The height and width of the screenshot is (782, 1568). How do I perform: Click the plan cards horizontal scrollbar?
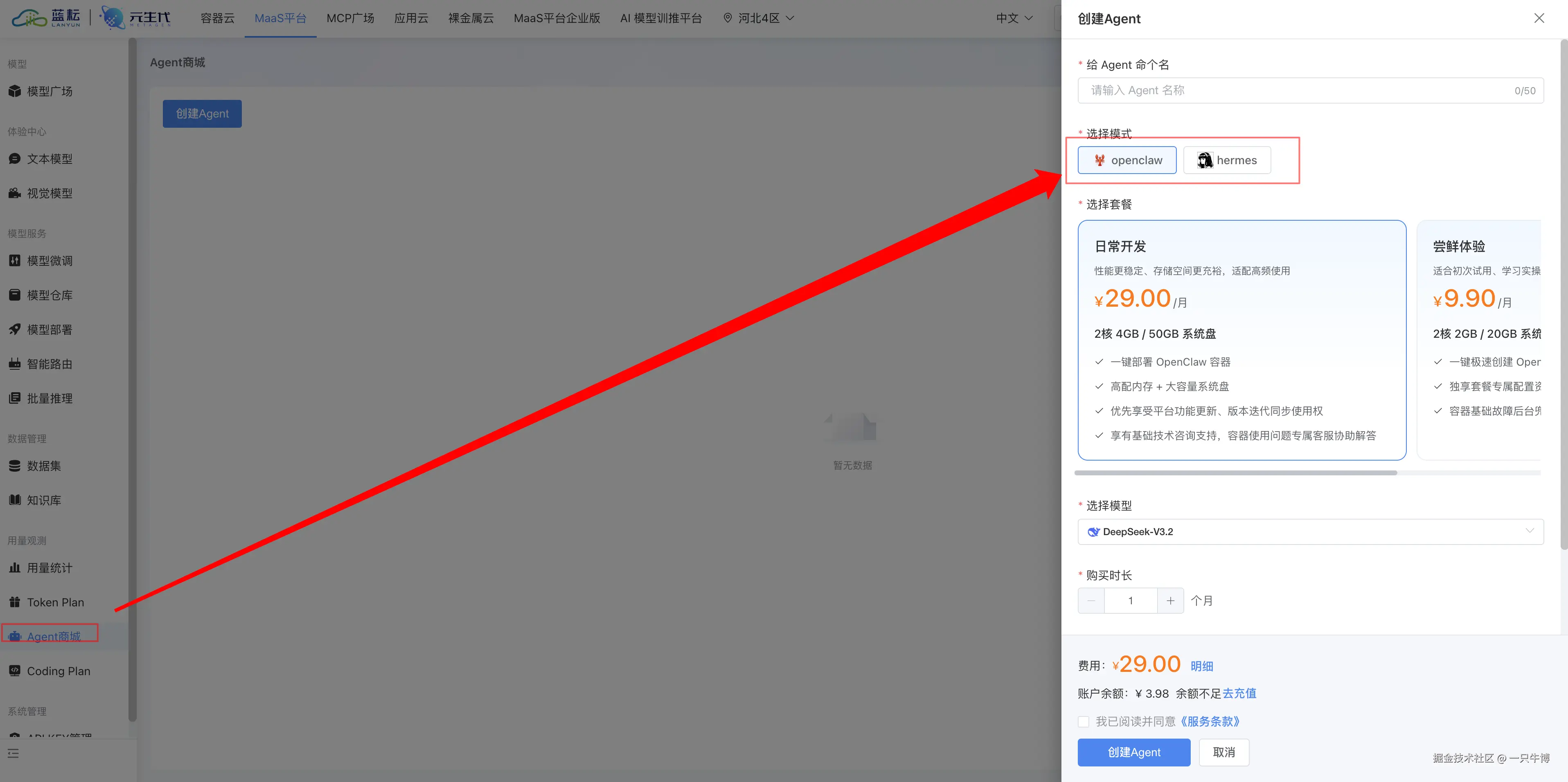pos(1236,472)
